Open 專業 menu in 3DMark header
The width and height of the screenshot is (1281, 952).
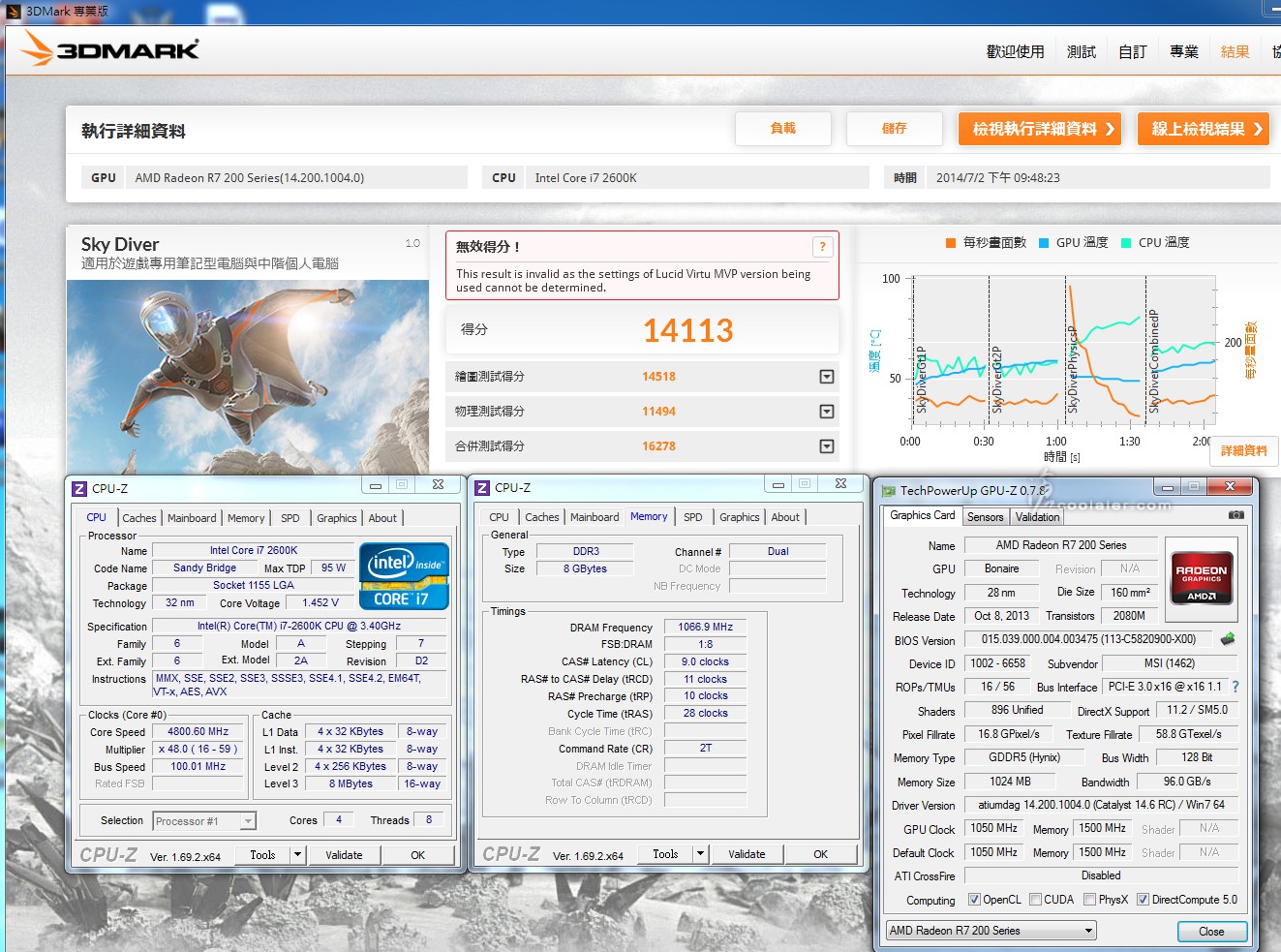click(1184, 51)
